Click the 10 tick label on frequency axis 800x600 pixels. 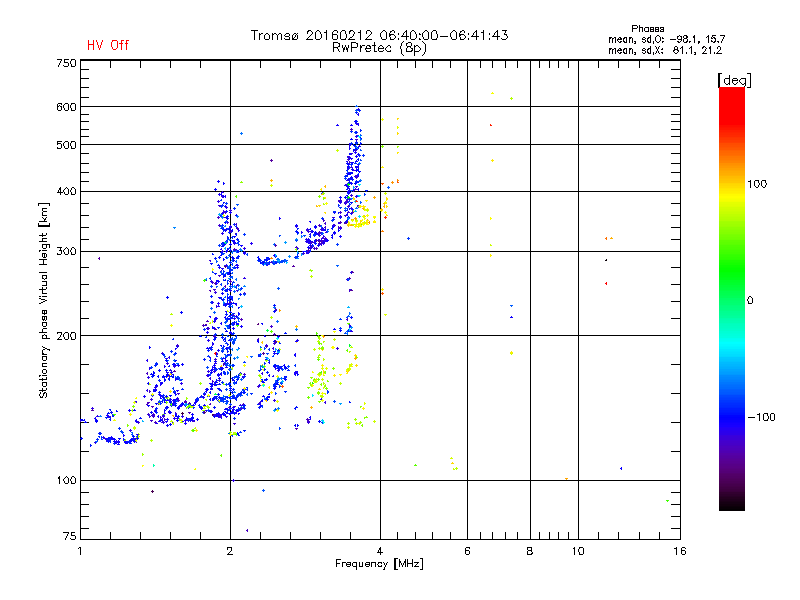coord(578,551)
